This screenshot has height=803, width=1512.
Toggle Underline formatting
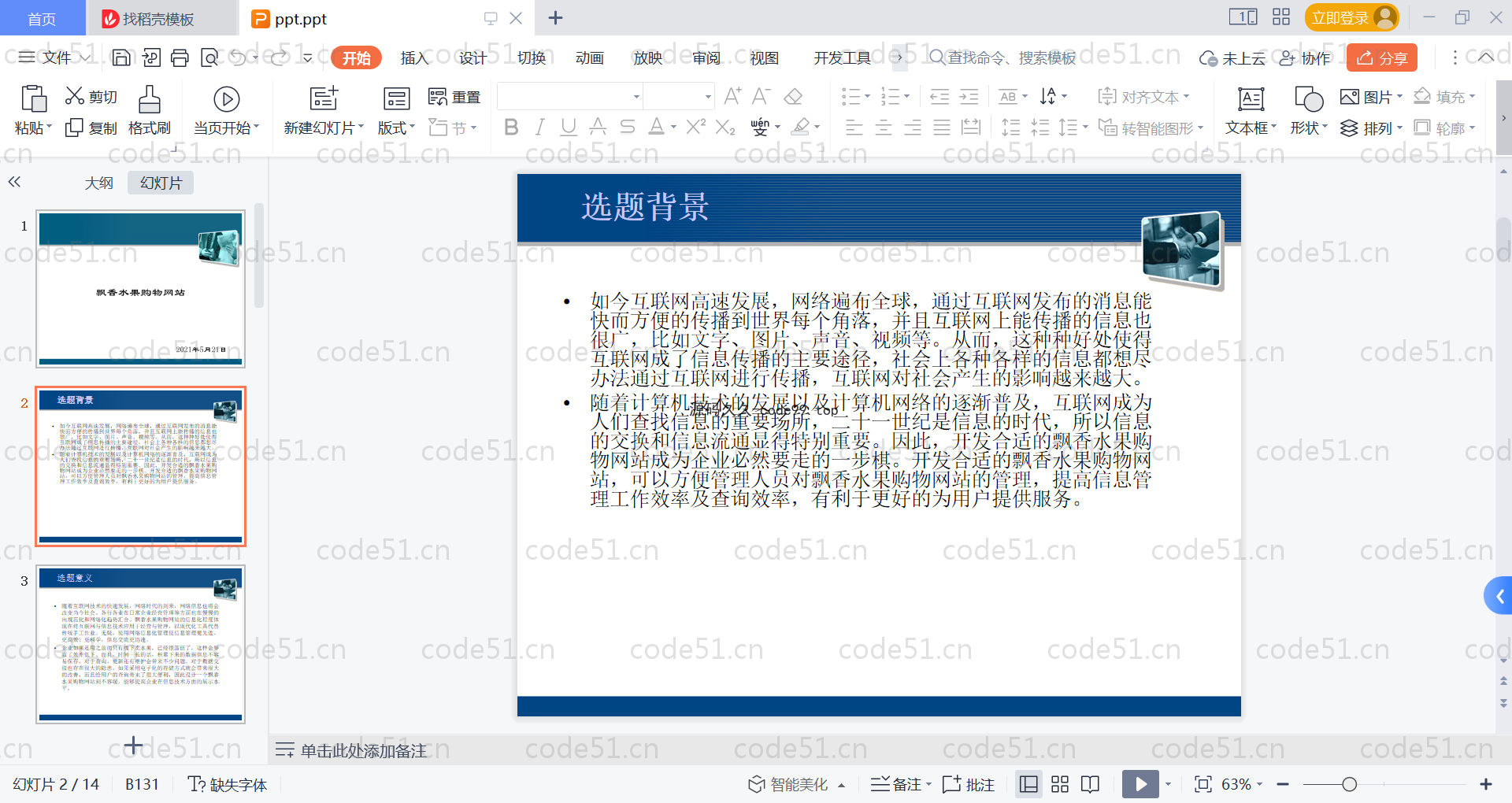click(x=569, y=127)
